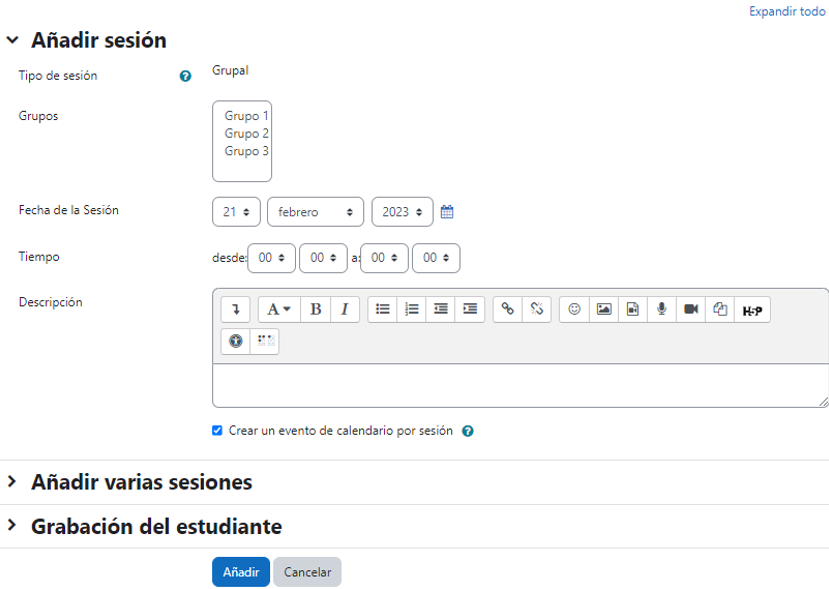Open the year dropdown showing 2023
The width and height of the screenshot is (829, 589).
[x=402, y=211]
